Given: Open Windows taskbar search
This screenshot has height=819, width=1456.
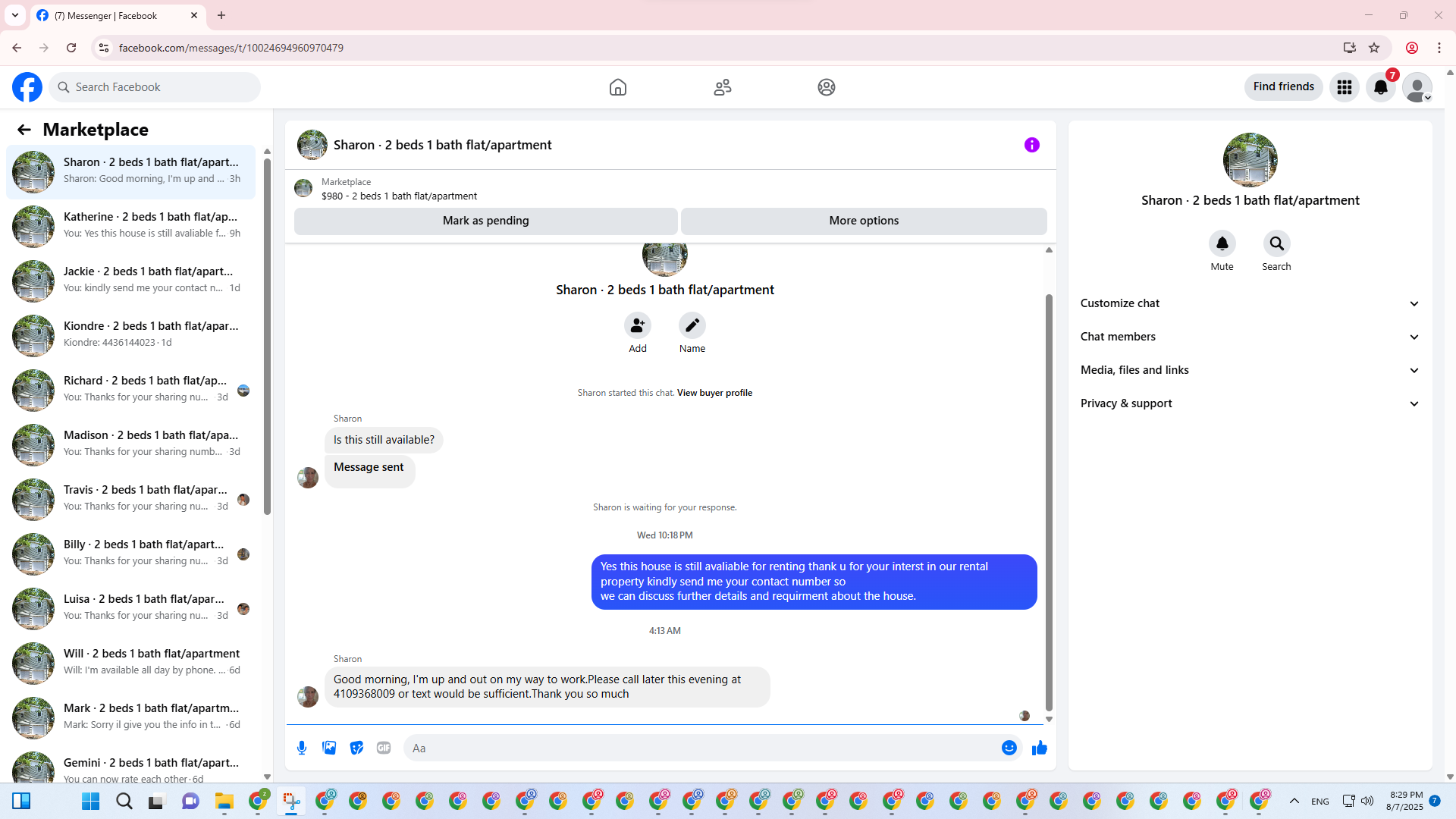Looking at the screenshot, I should 124,802.
